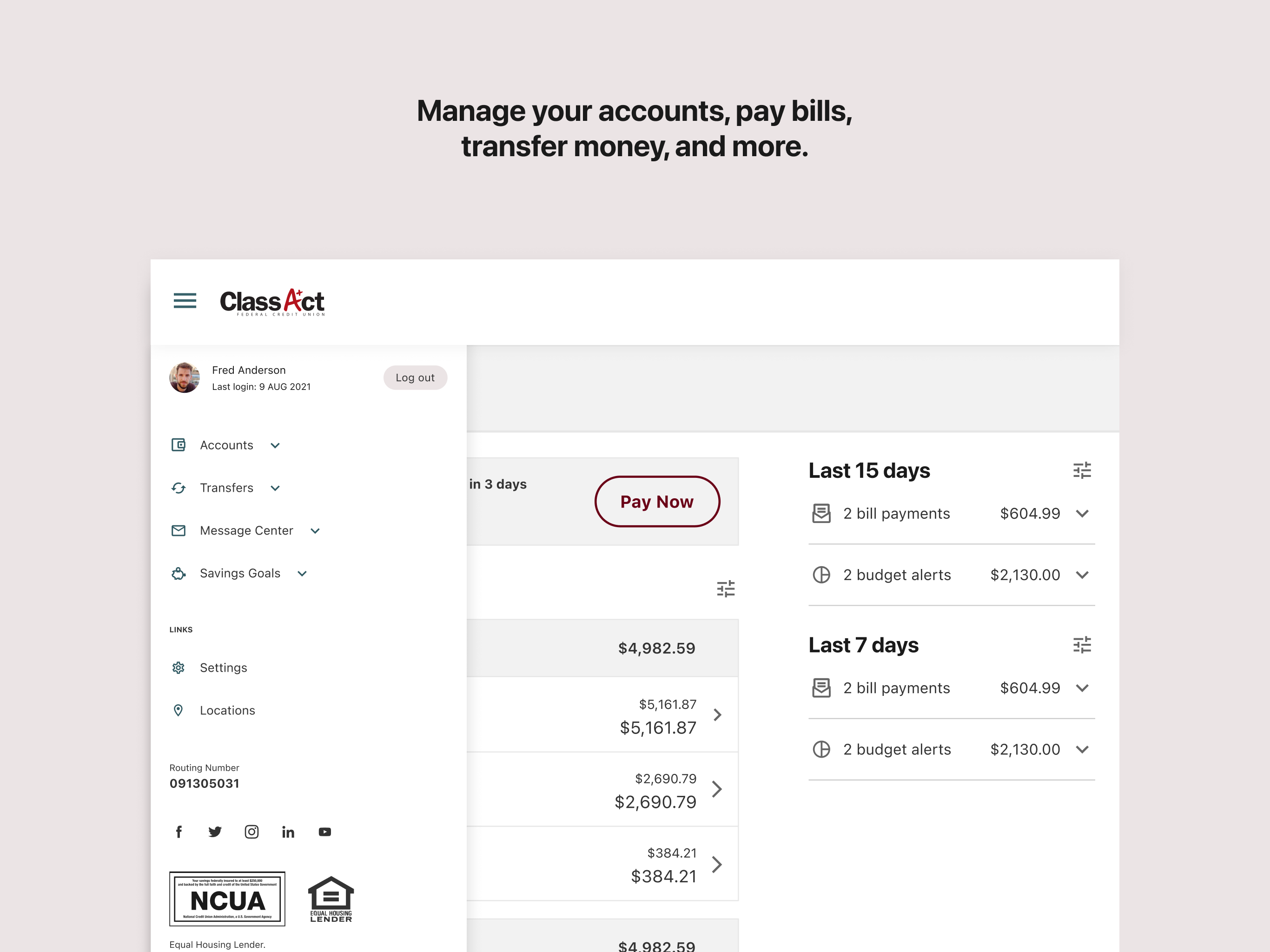
Task: Click the 'in 3 days' due text
Action: (x=498, y=484)
